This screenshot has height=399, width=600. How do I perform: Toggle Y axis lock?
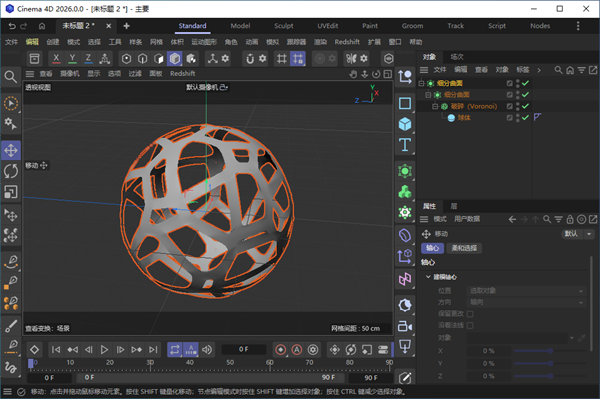pyautogui.click(x=72, y=59)
